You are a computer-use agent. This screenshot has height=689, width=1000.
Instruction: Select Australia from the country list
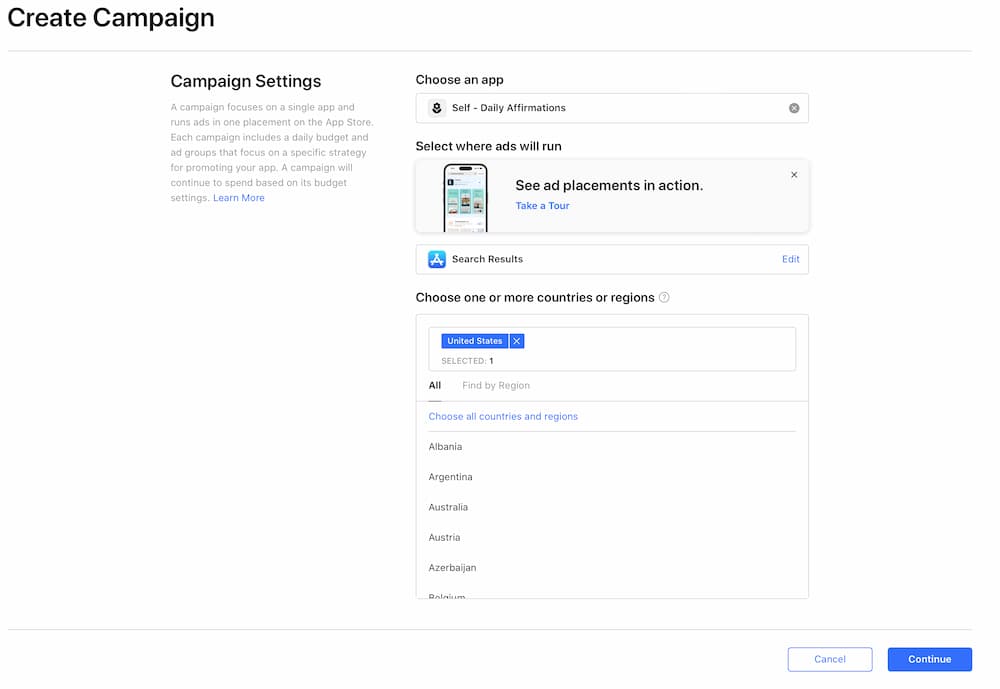click(448, 507)
